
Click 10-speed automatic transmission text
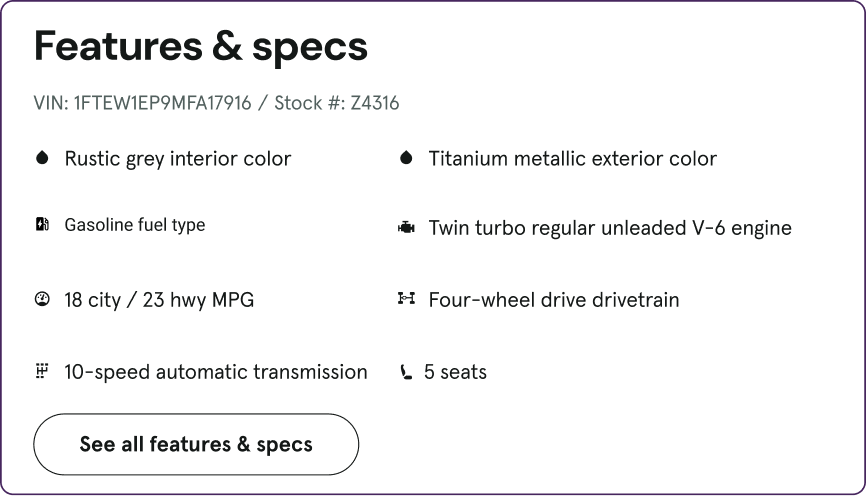point(216,372)
